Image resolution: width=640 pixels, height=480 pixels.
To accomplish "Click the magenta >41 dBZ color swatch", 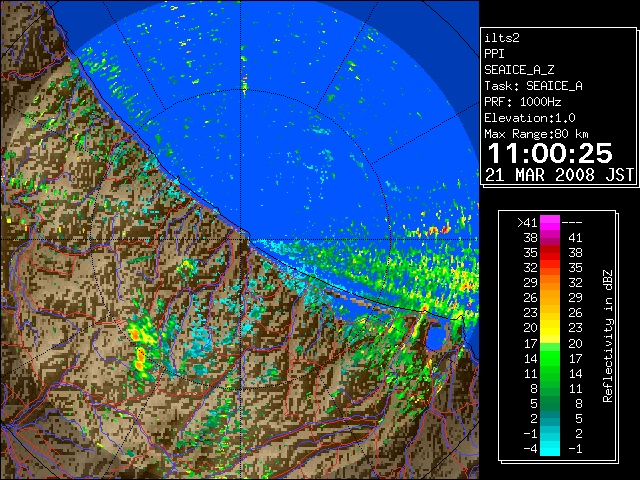I will (550, 222).
